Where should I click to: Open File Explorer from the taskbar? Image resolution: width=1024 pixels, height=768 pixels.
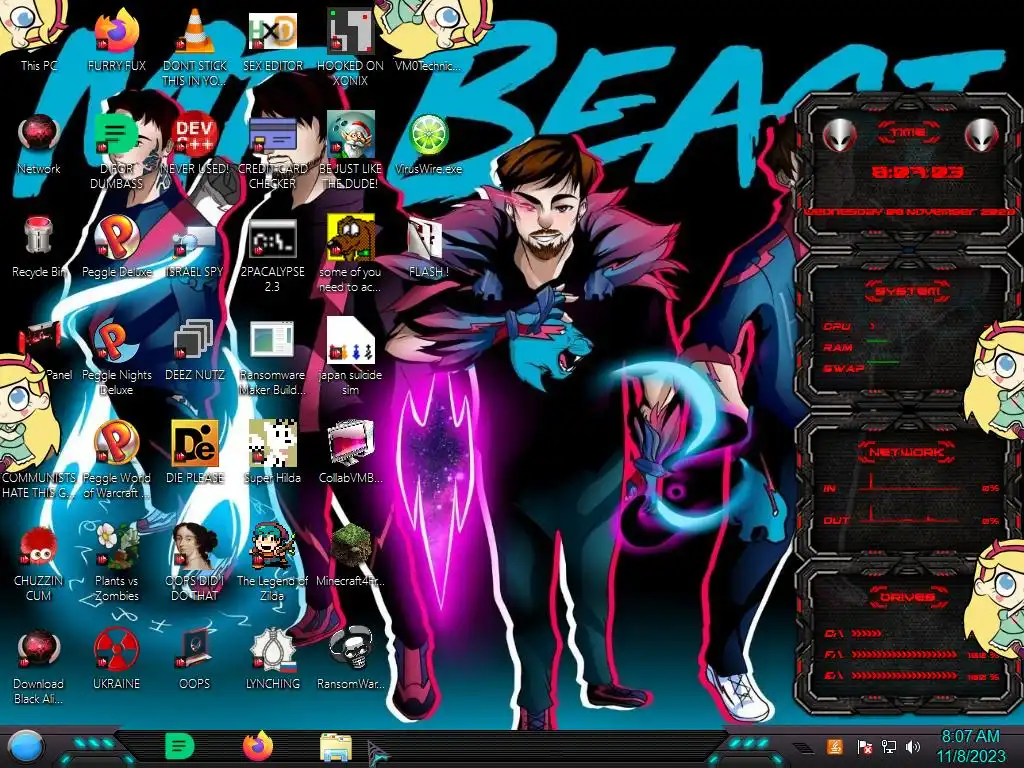336,748
